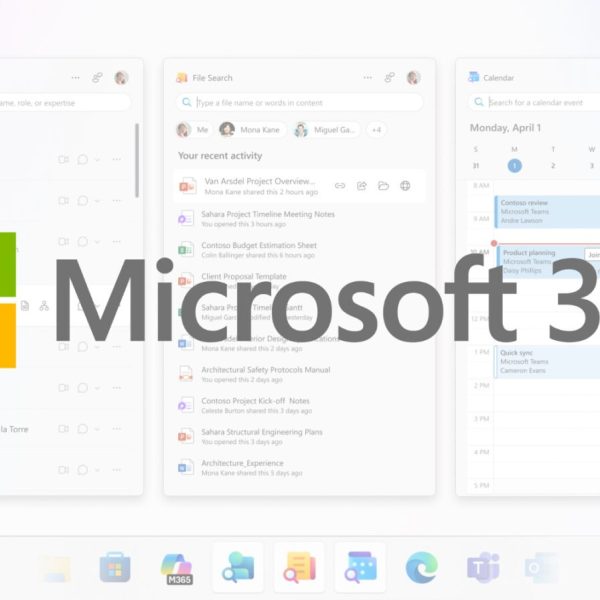Join the Product planning meeting

[x=591, y=255]
